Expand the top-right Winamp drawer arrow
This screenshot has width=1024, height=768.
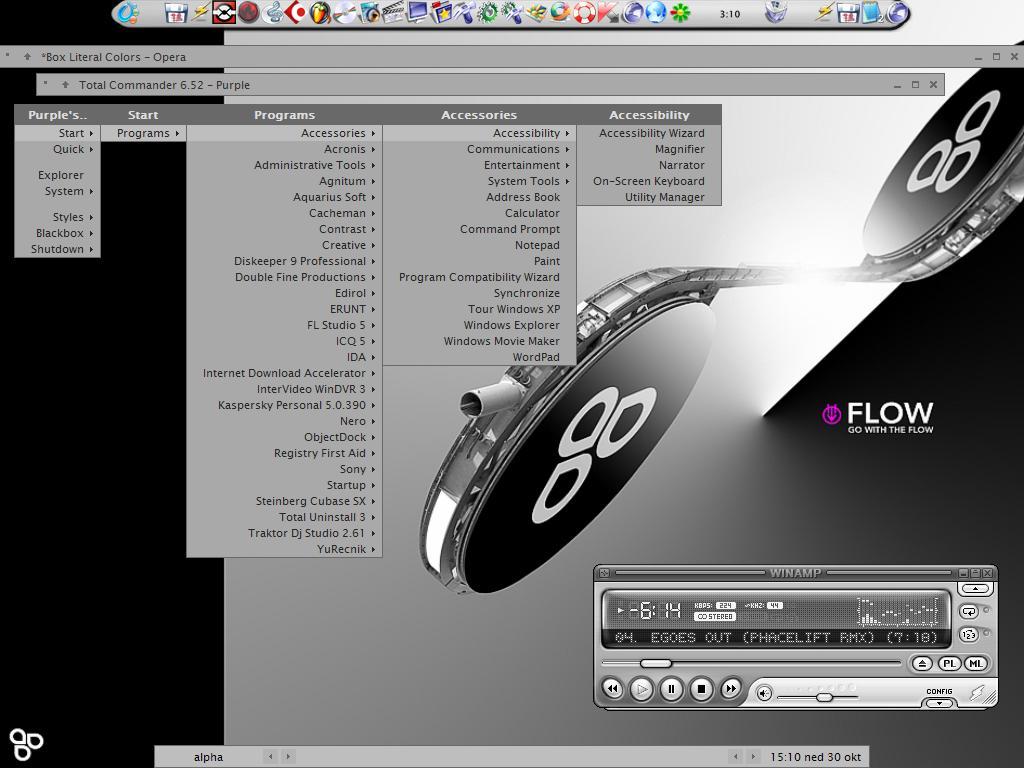tap(975, 588)
